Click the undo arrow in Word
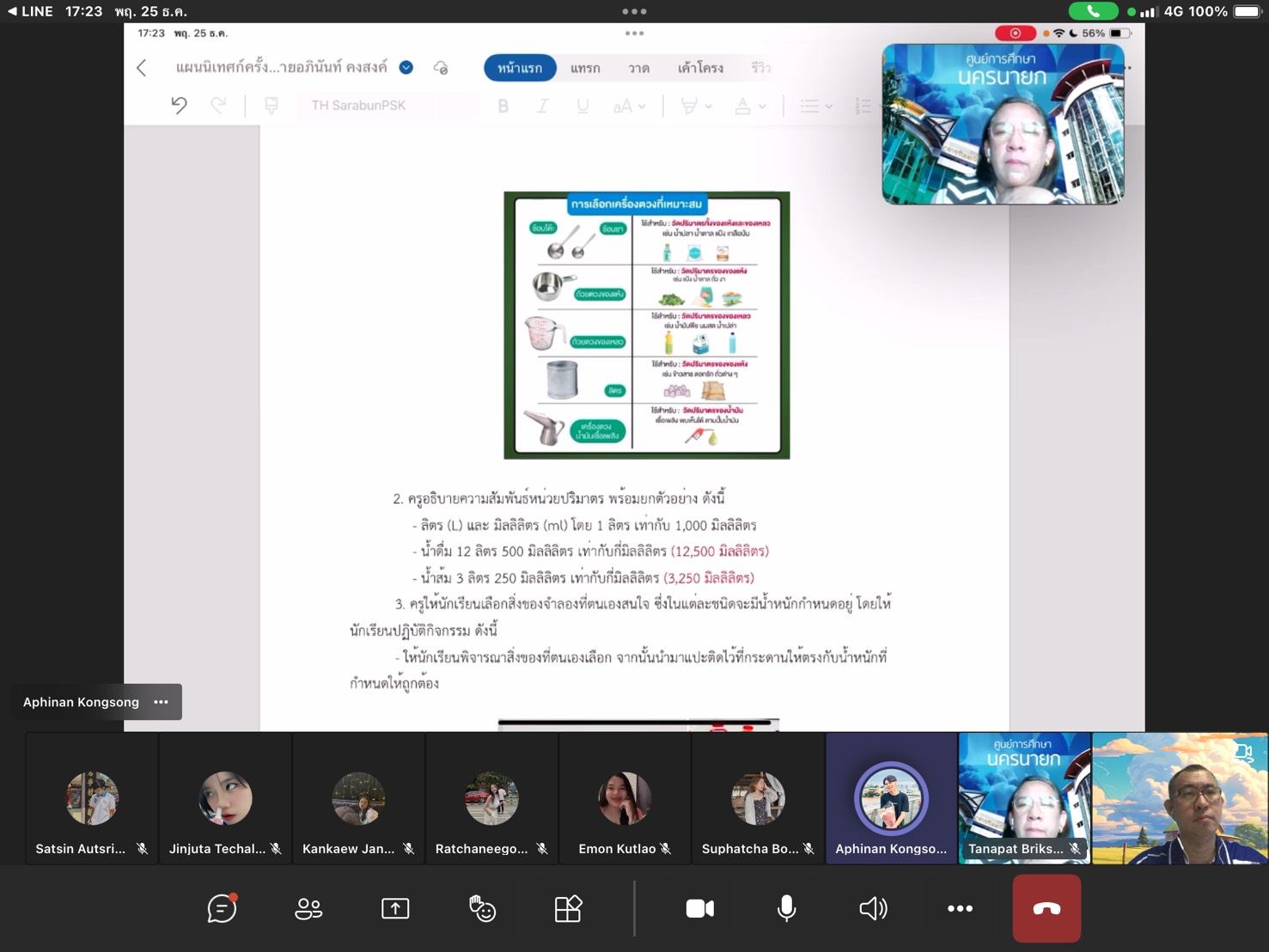Viewport: 1269px width, 952px height. pos(179,106)
